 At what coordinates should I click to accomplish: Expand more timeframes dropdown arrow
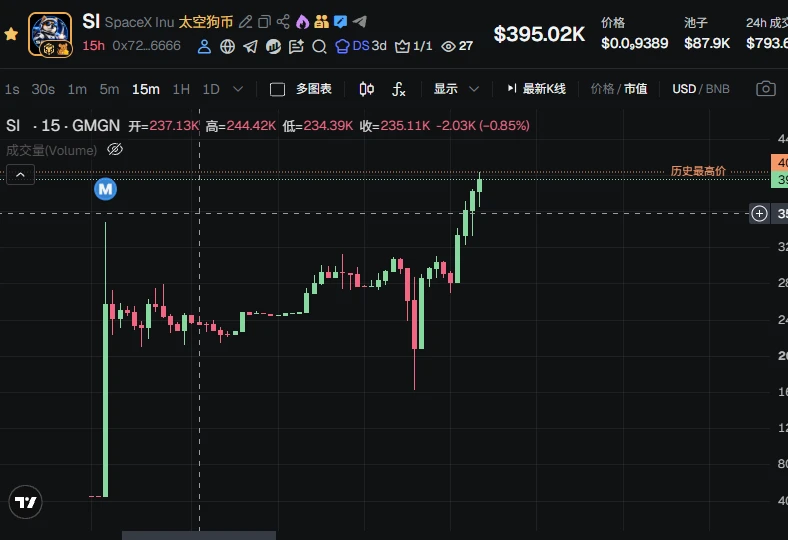pos(238,89)
